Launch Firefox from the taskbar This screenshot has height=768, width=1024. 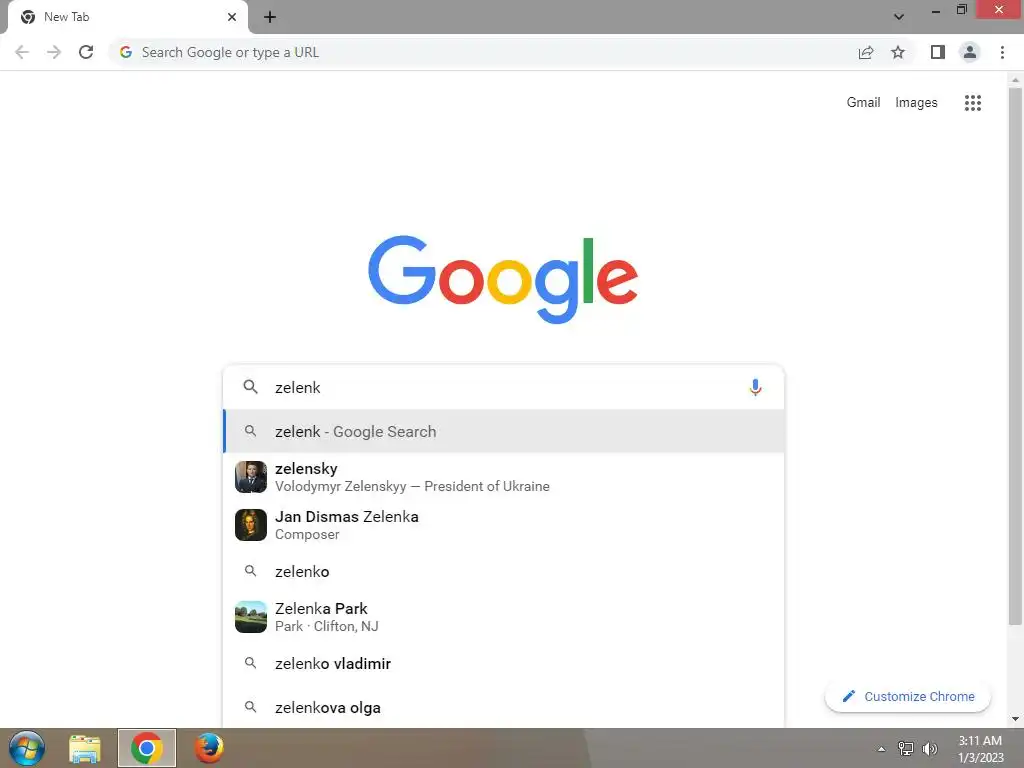point(209,748)
